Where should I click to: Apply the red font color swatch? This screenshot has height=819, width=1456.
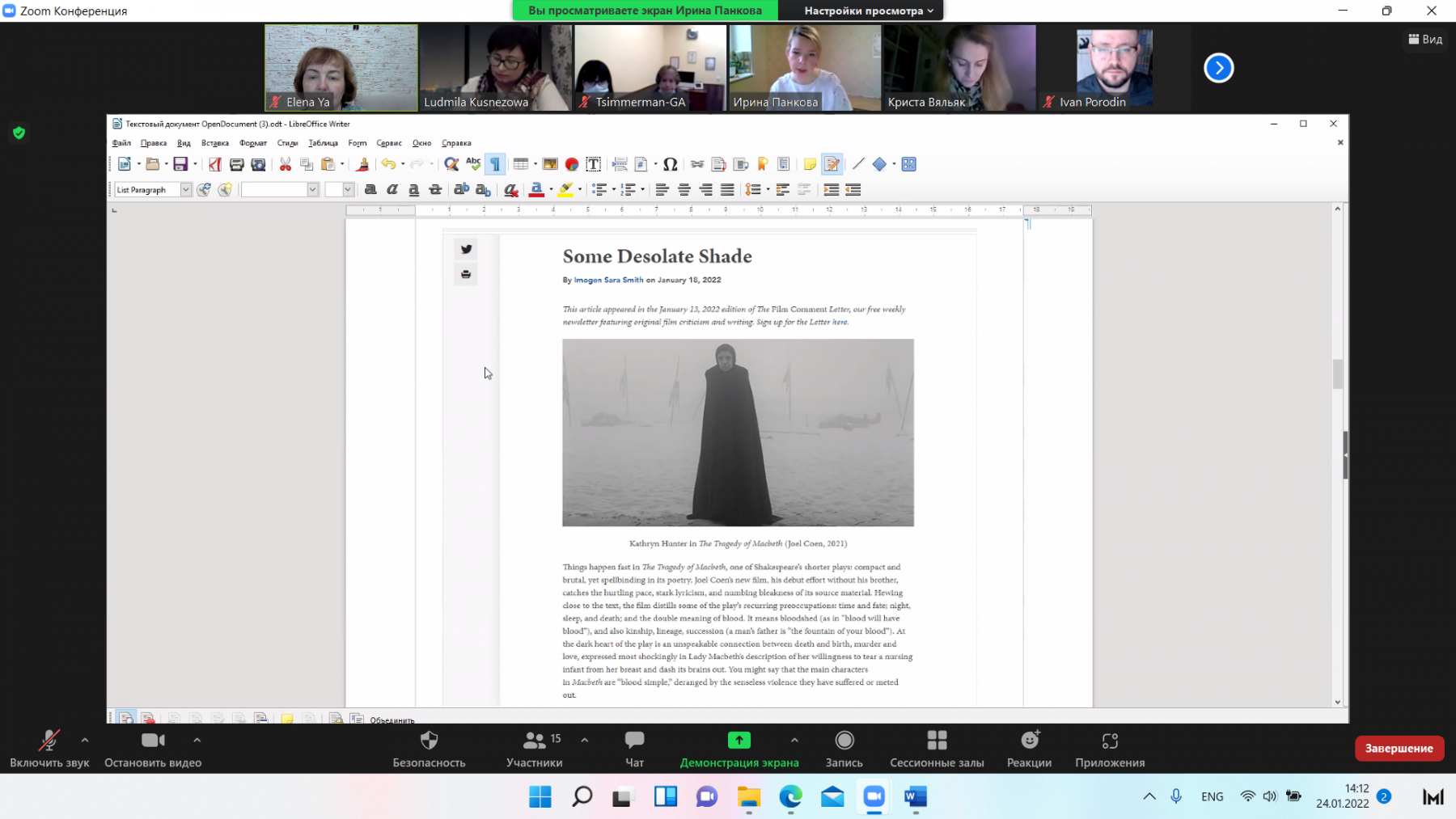pos(536,189)
